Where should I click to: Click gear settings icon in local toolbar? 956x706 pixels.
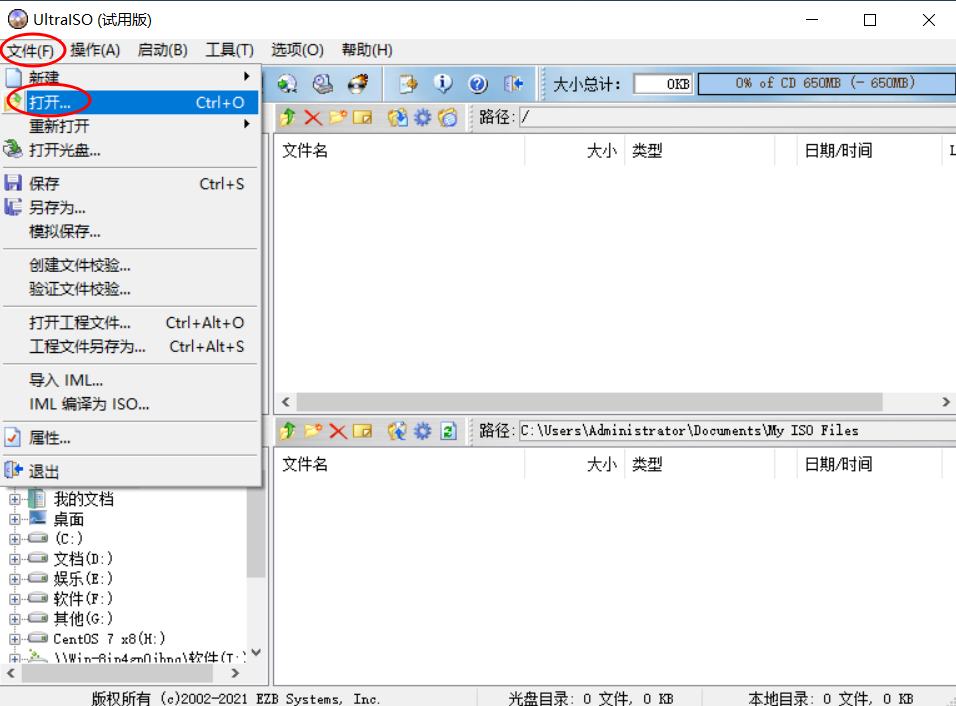click(x=423, y=431)
